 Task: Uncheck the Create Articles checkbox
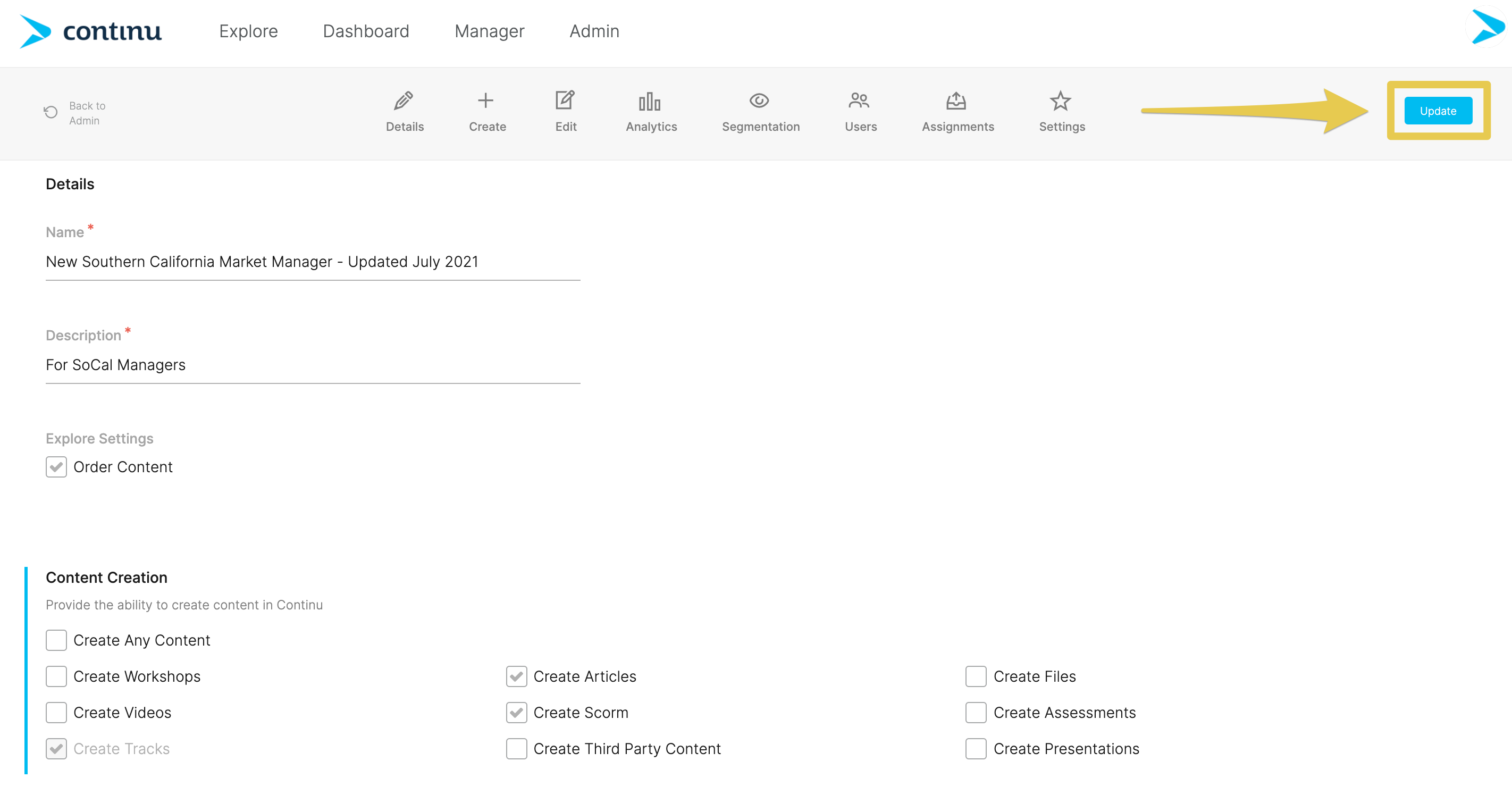pos(517,677)
